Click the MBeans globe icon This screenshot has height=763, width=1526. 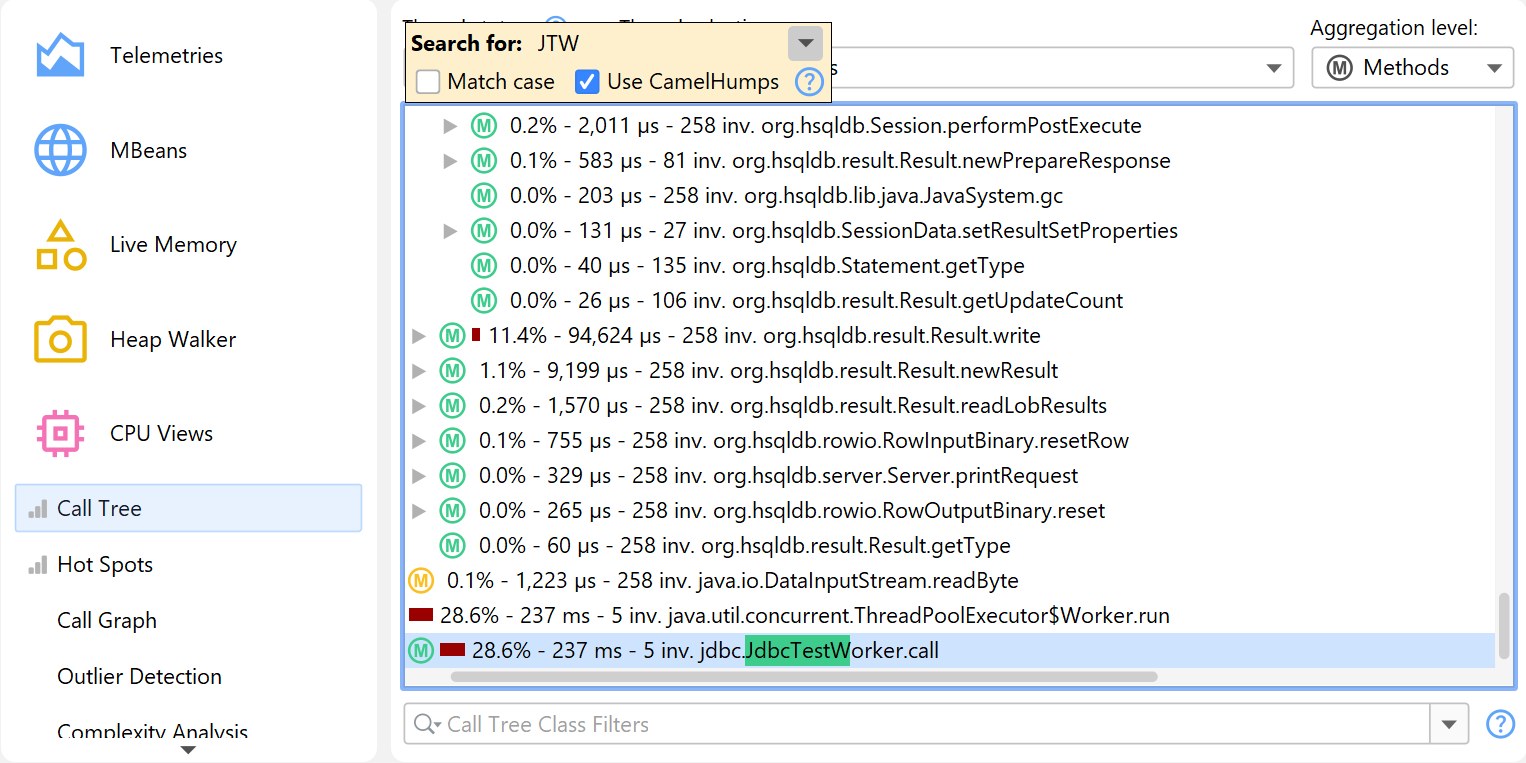[60, 151]
